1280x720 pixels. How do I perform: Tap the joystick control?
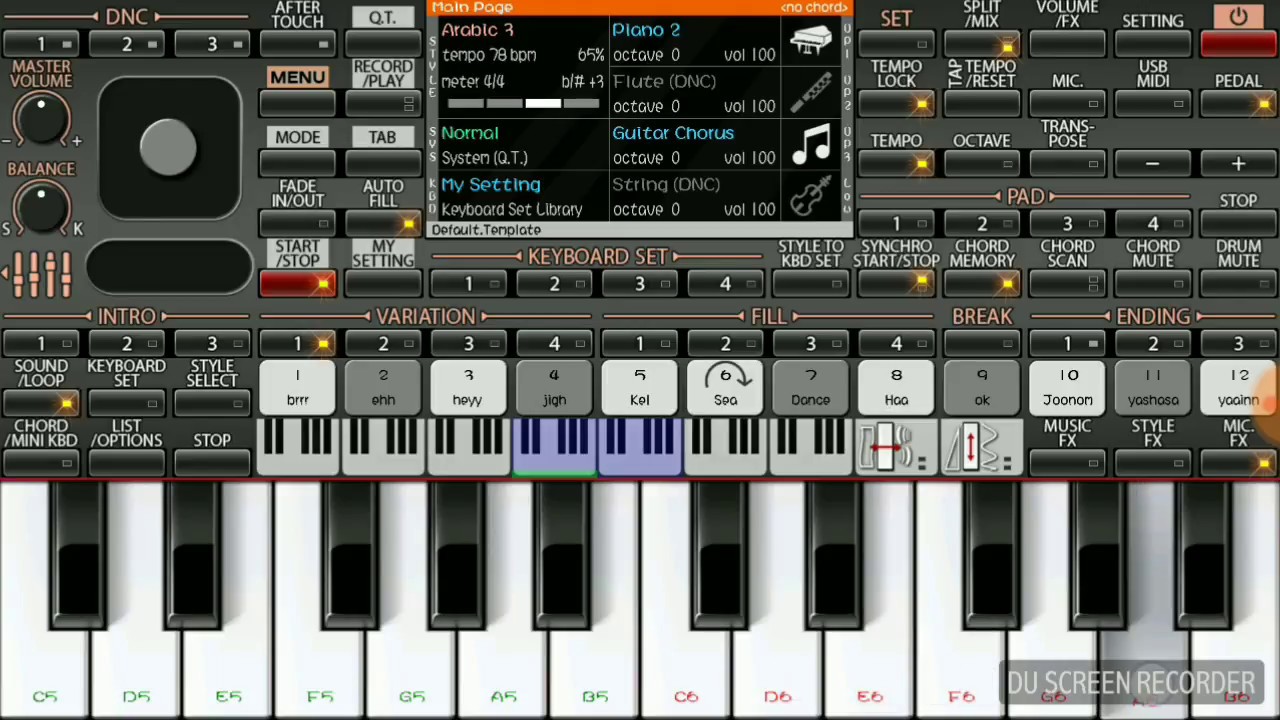(169, 147)
